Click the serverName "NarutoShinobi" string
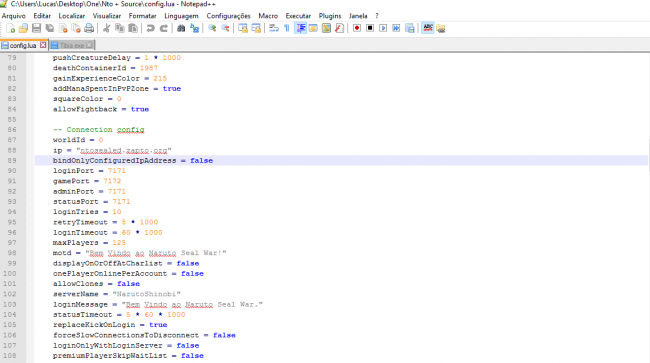Screen dimensions: 650x363 (146, 294)
